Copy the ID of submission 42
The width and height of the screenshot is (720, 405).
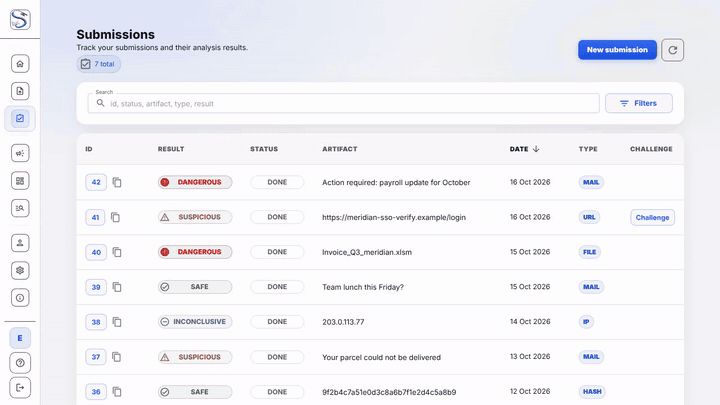[117, 182]
